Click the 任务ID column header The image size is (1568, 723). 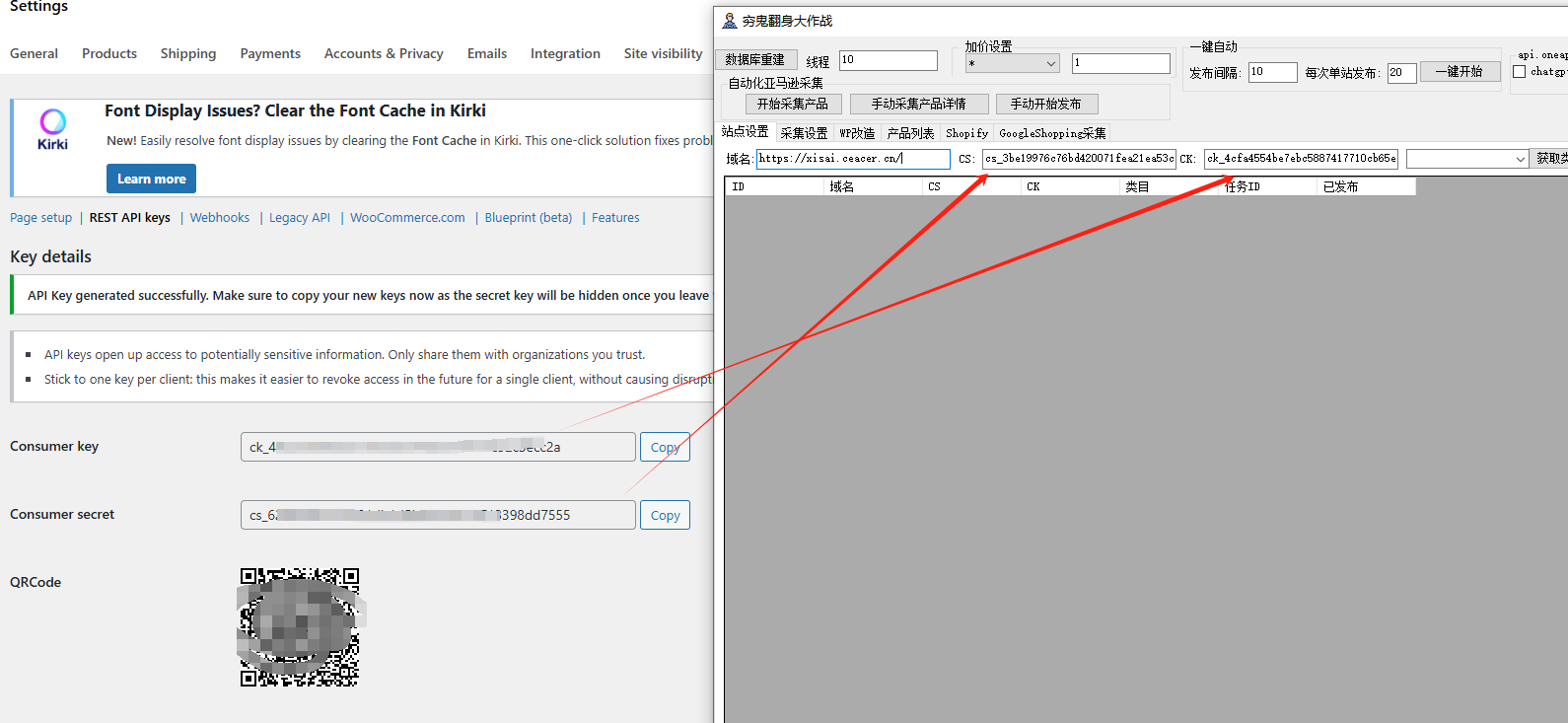1268,186
